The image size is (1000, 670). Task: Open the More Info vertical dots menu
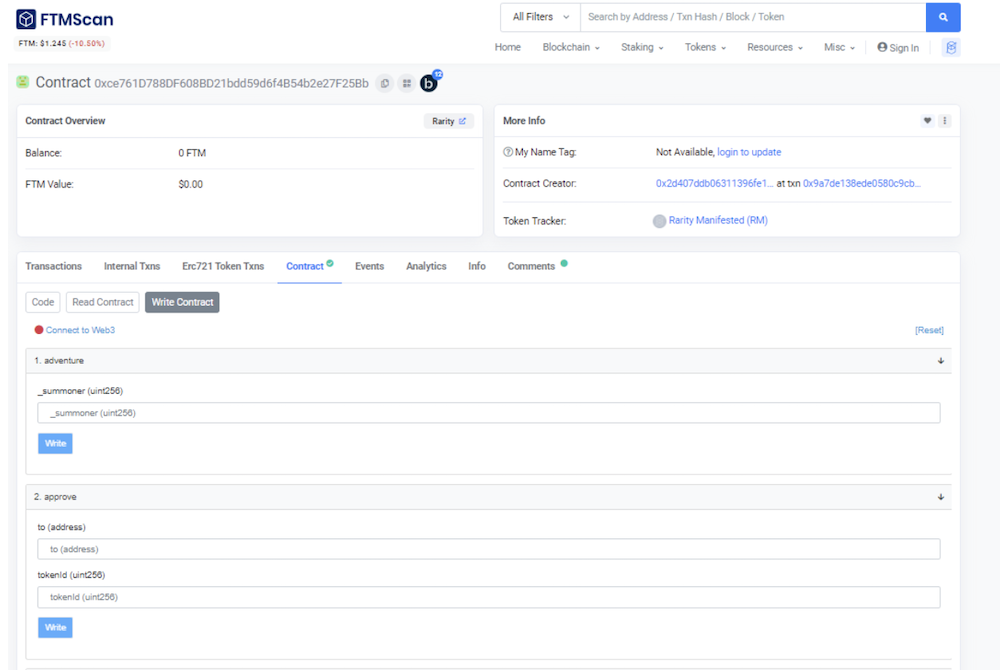[945, 120]
